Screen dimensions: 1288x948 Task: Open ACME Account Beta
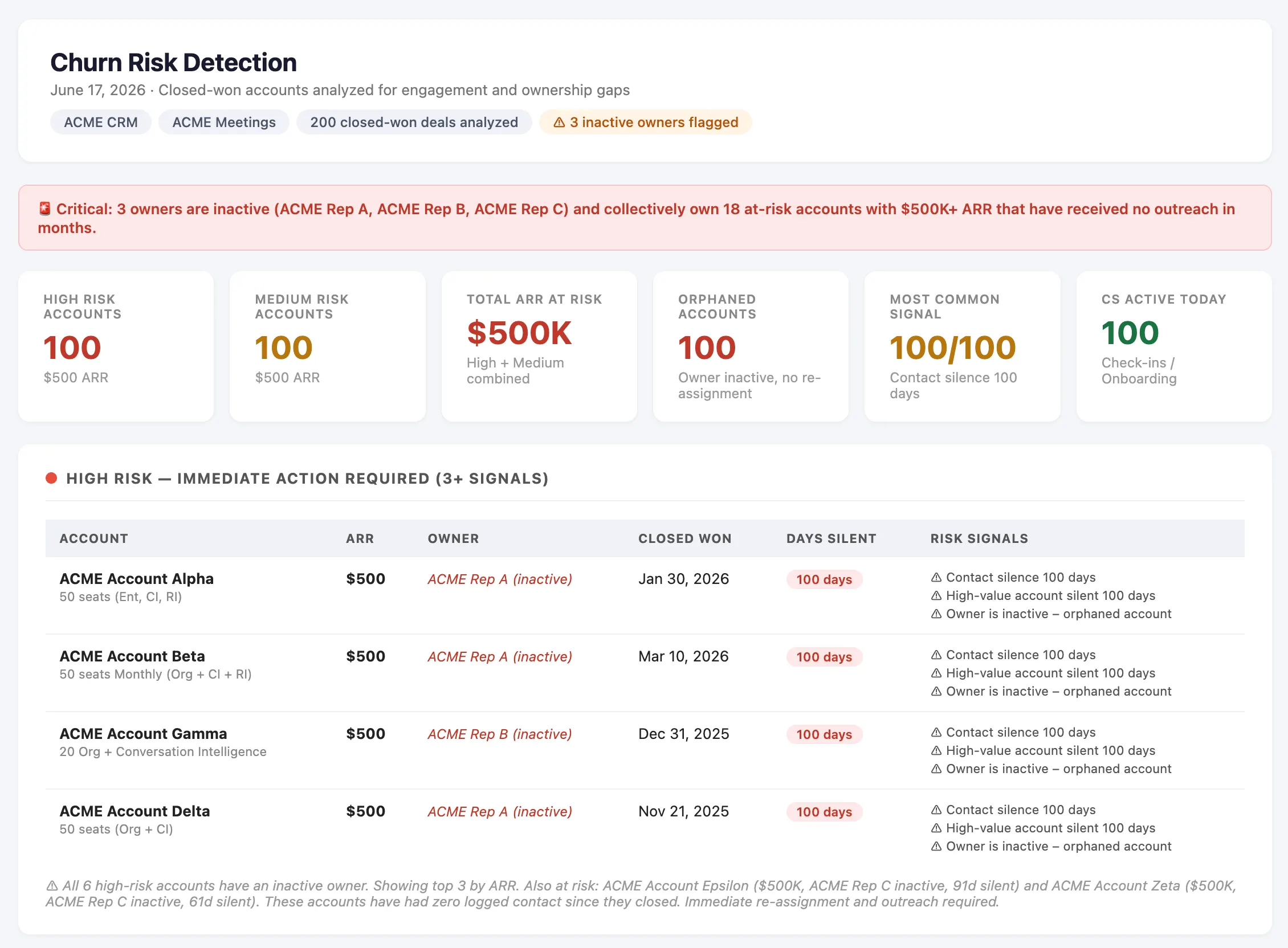point(132,656)
